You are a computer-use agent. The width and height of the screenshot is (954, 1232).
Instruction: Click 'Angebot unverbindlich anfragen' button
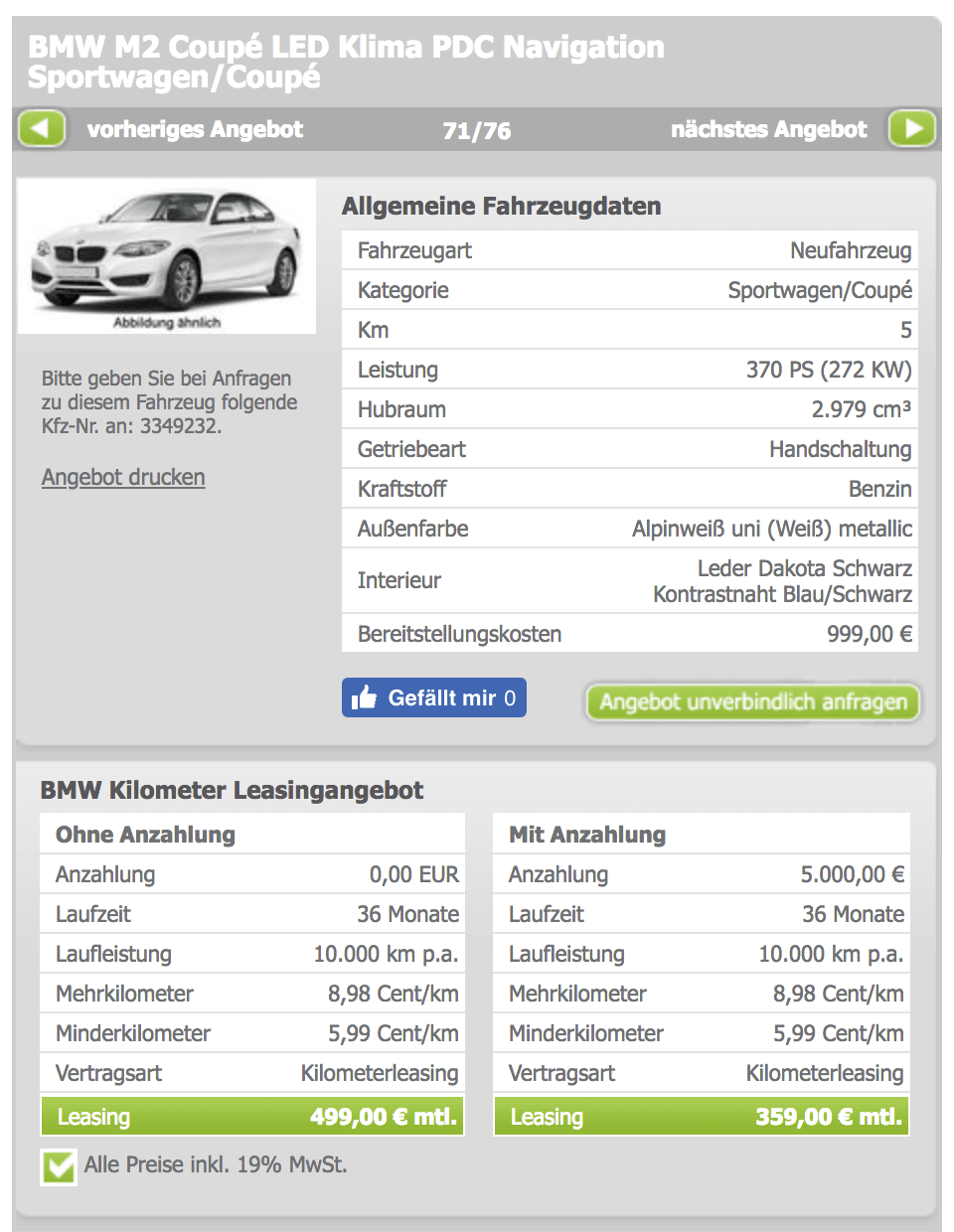753,702
